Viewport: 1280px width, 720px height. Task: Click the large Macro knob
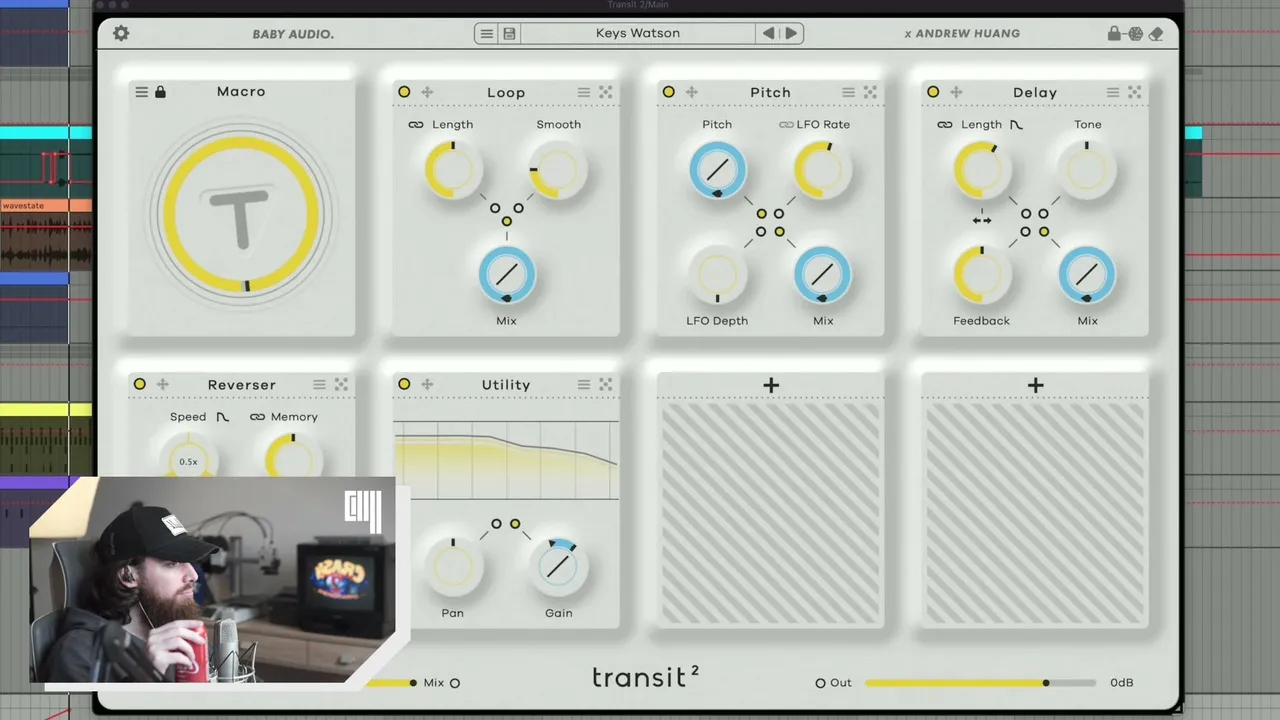click(241, 214)
